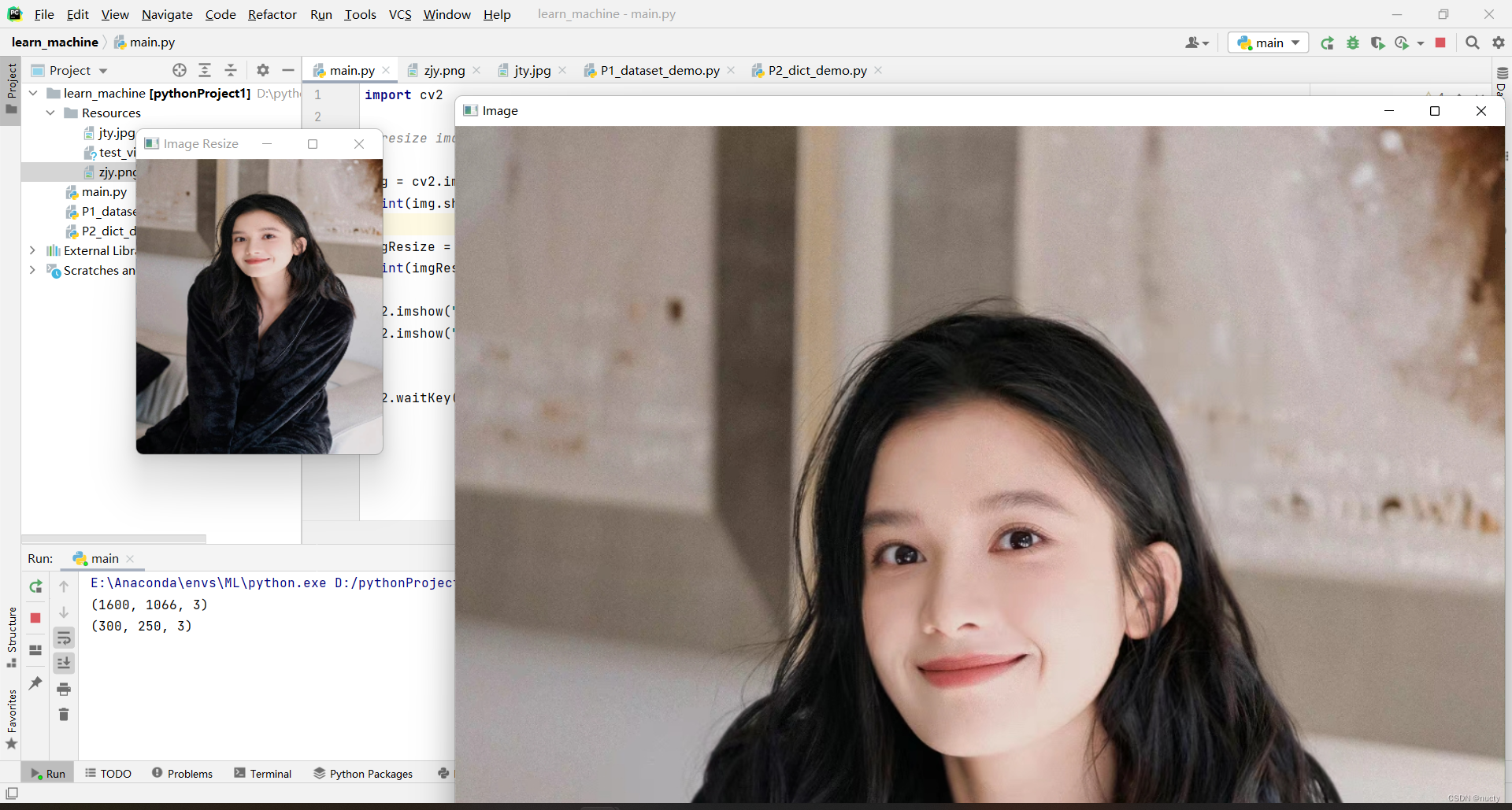Image resolution: width=1512 pixels, height=810 pixels.
Task: Toggle the Favorites side tool window
Action: (x=11, y=719)
